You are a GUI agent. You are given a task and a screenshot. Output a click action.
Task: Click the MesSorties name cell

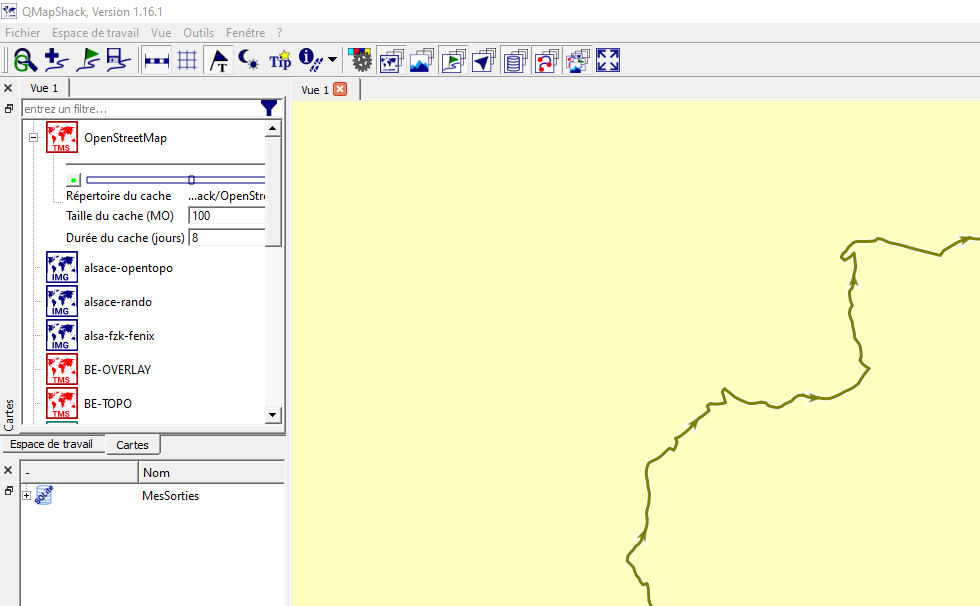pos(170,495)
